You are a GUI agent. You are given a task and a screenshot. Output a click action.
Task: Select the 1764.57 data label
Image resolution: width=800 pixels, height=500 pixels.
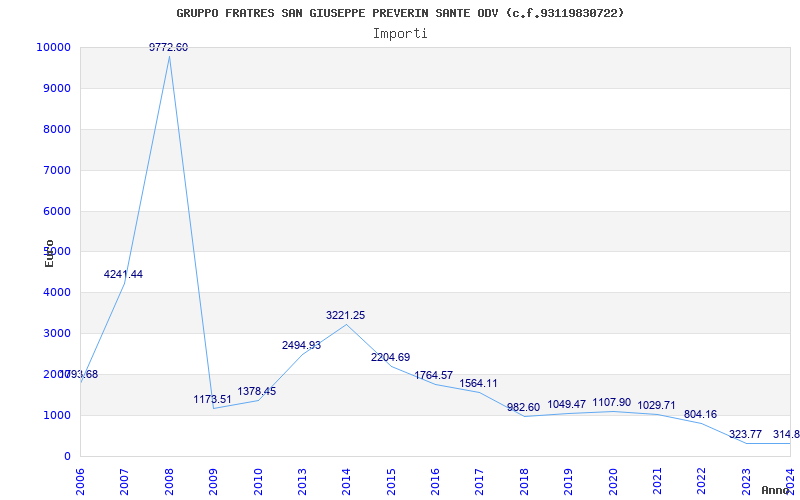(434, 376)
